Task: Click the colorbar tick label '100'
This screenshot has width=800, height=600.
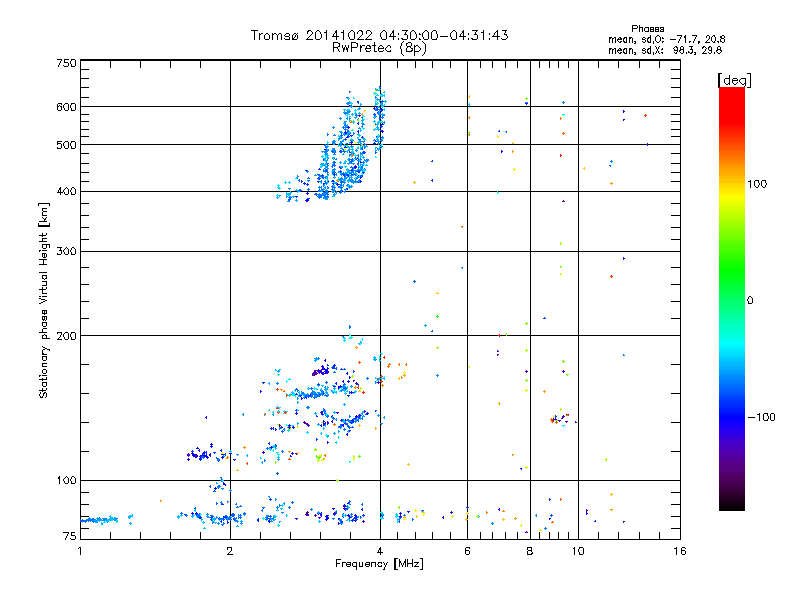Action: click(757, 184)
